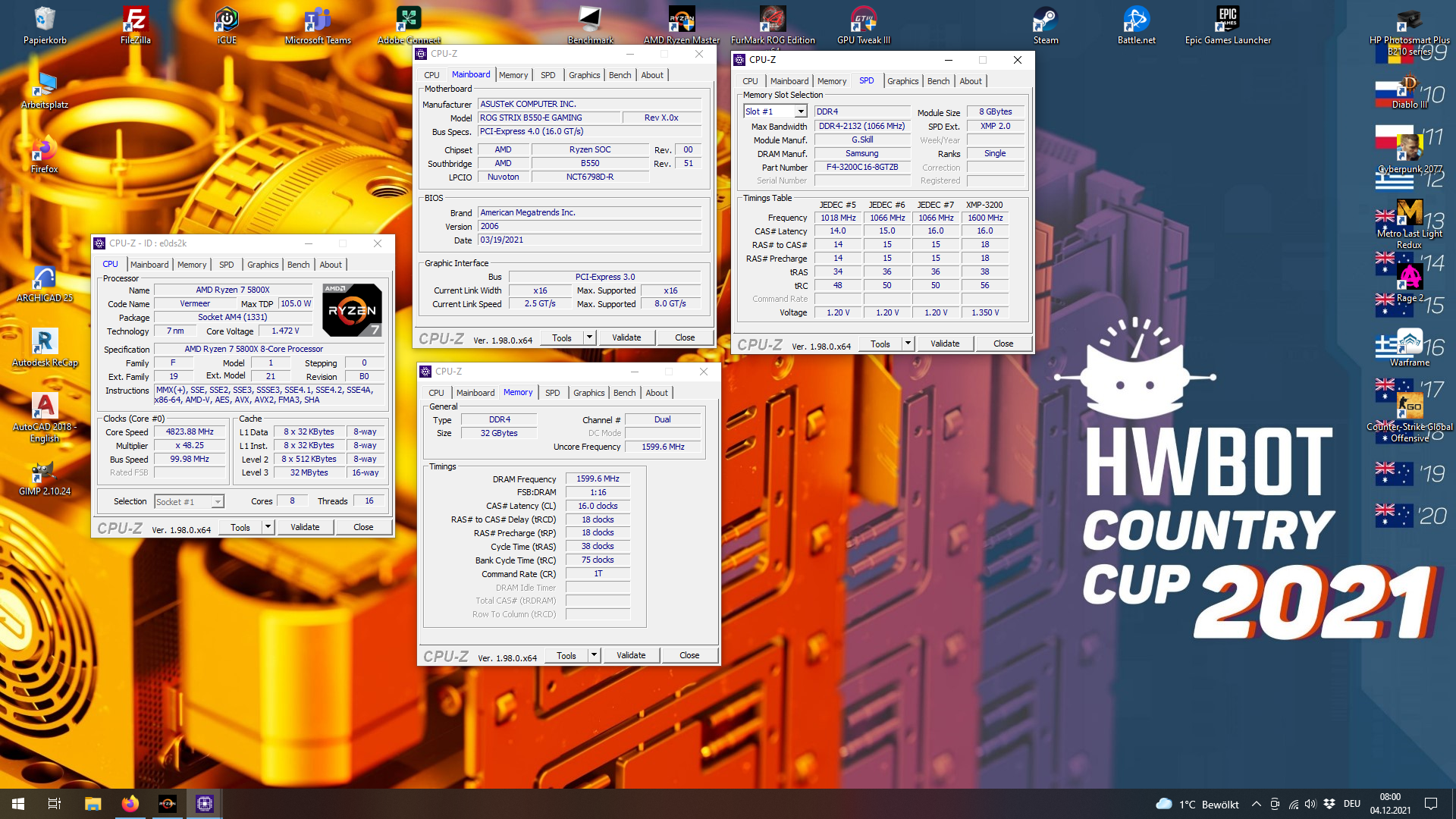The height and width of the screenshot is (819, 1456).
Task: Switch to CPU tab in SPD window
Action: click(750, 81)
